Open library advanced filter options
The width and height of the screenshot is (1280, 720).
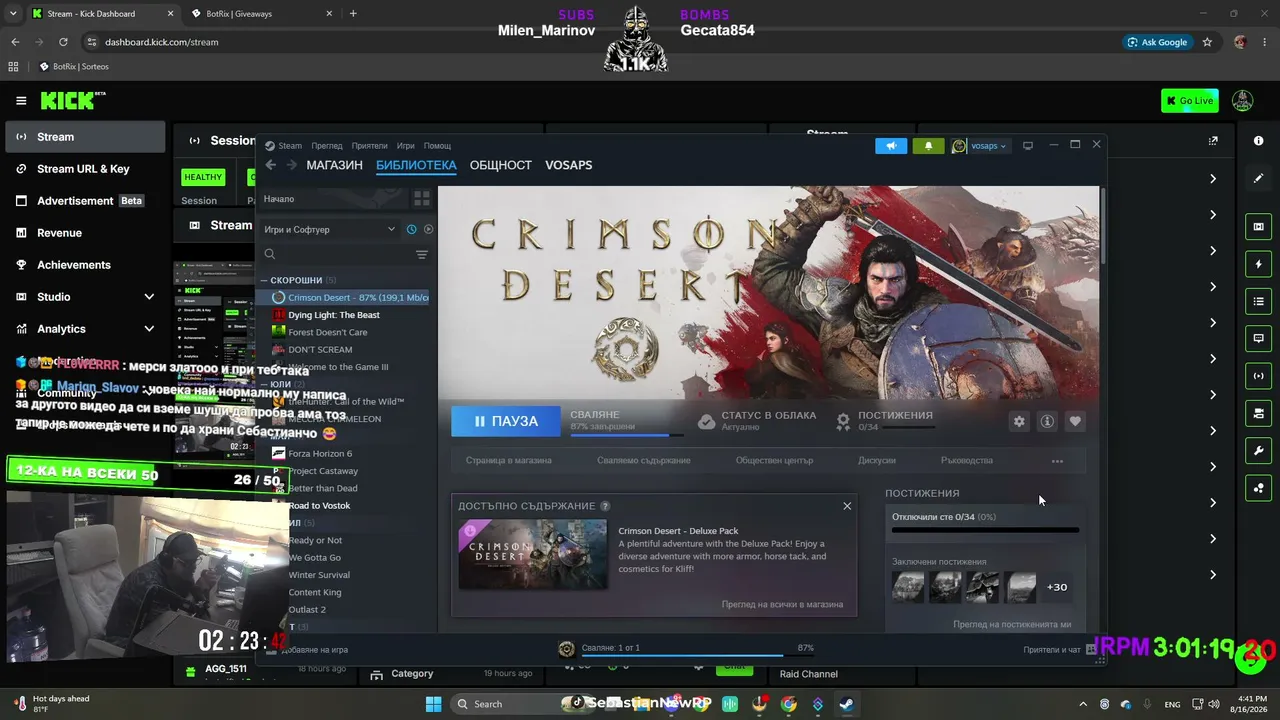[422, 255]
